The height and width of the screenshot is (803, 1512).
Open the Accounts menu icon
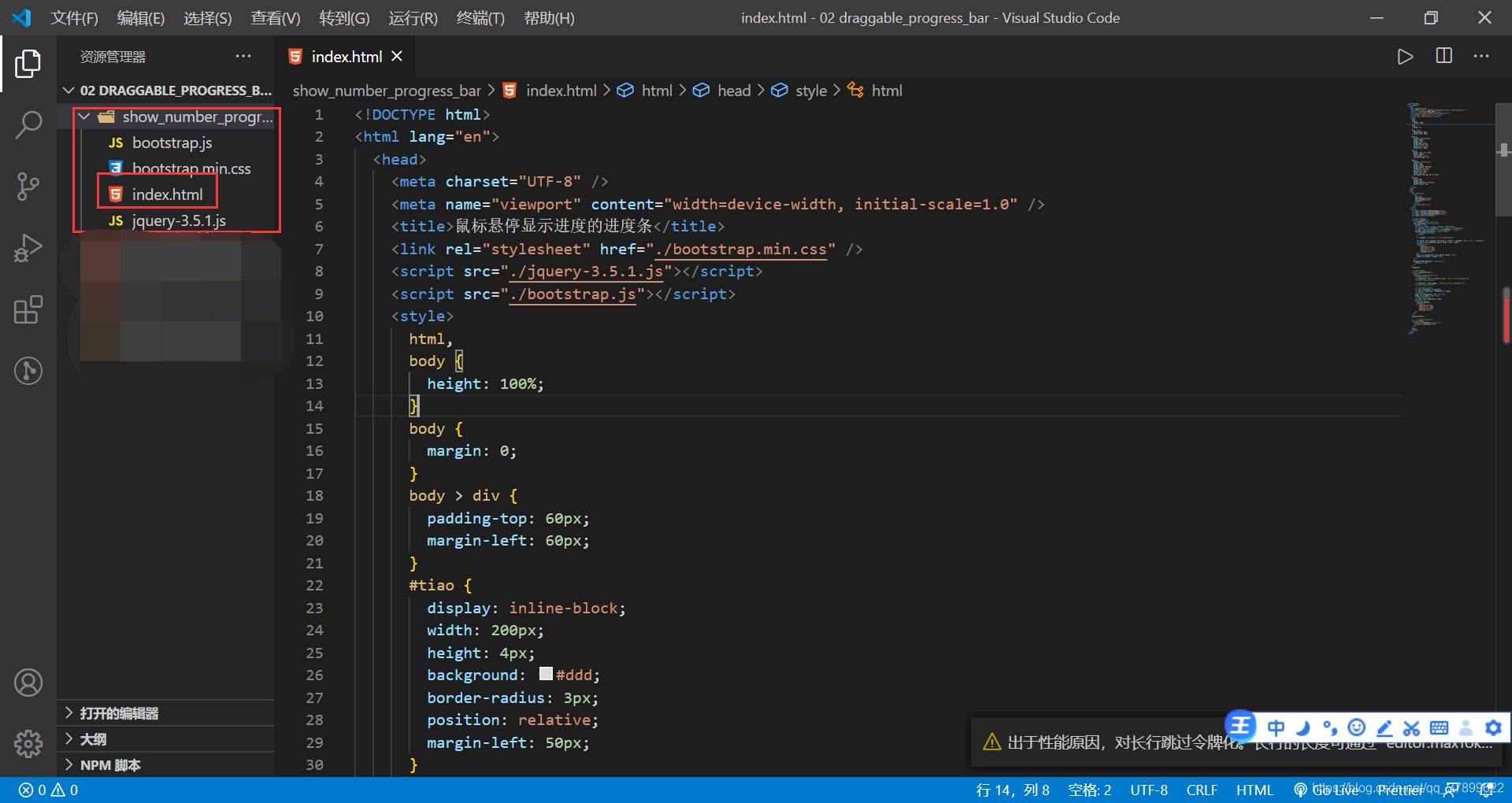(28, 683)
